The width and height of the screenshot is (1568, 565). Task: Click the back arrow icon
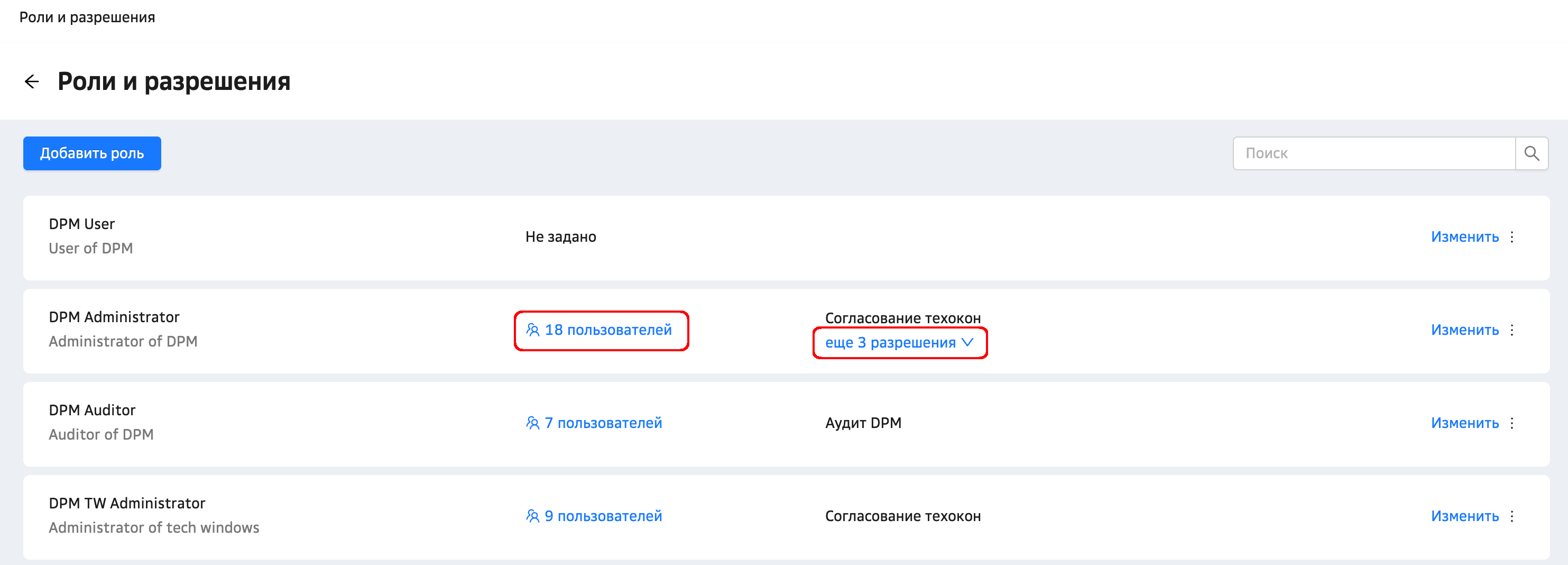click(x=32, y=81)
